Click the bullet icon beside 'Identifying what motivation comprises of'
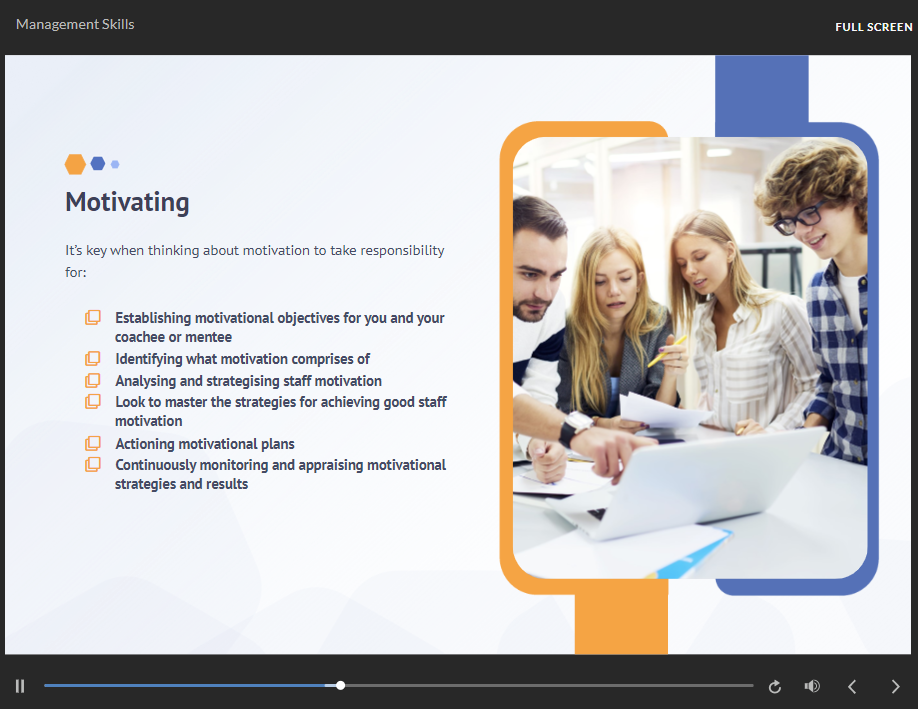The width and height of the screenshot is (918, 709). pos(93,359)
